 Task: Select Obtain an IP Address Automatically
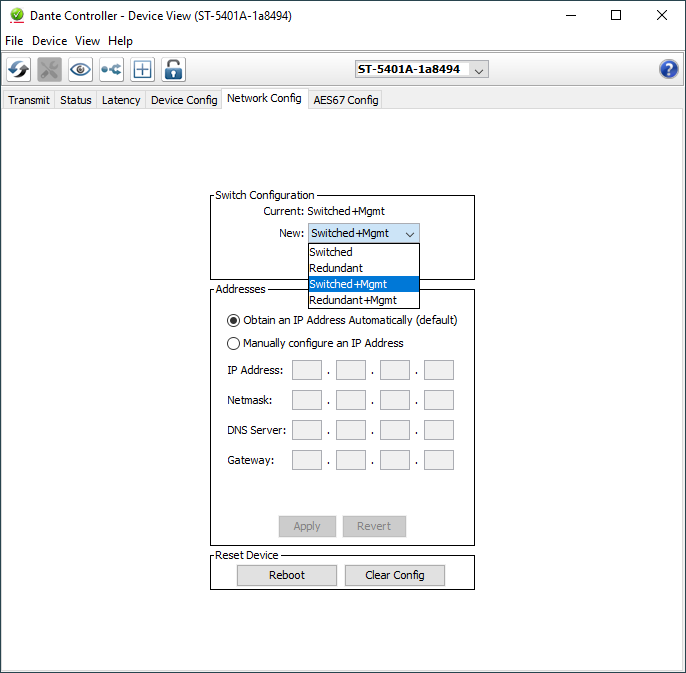[234, 321]
